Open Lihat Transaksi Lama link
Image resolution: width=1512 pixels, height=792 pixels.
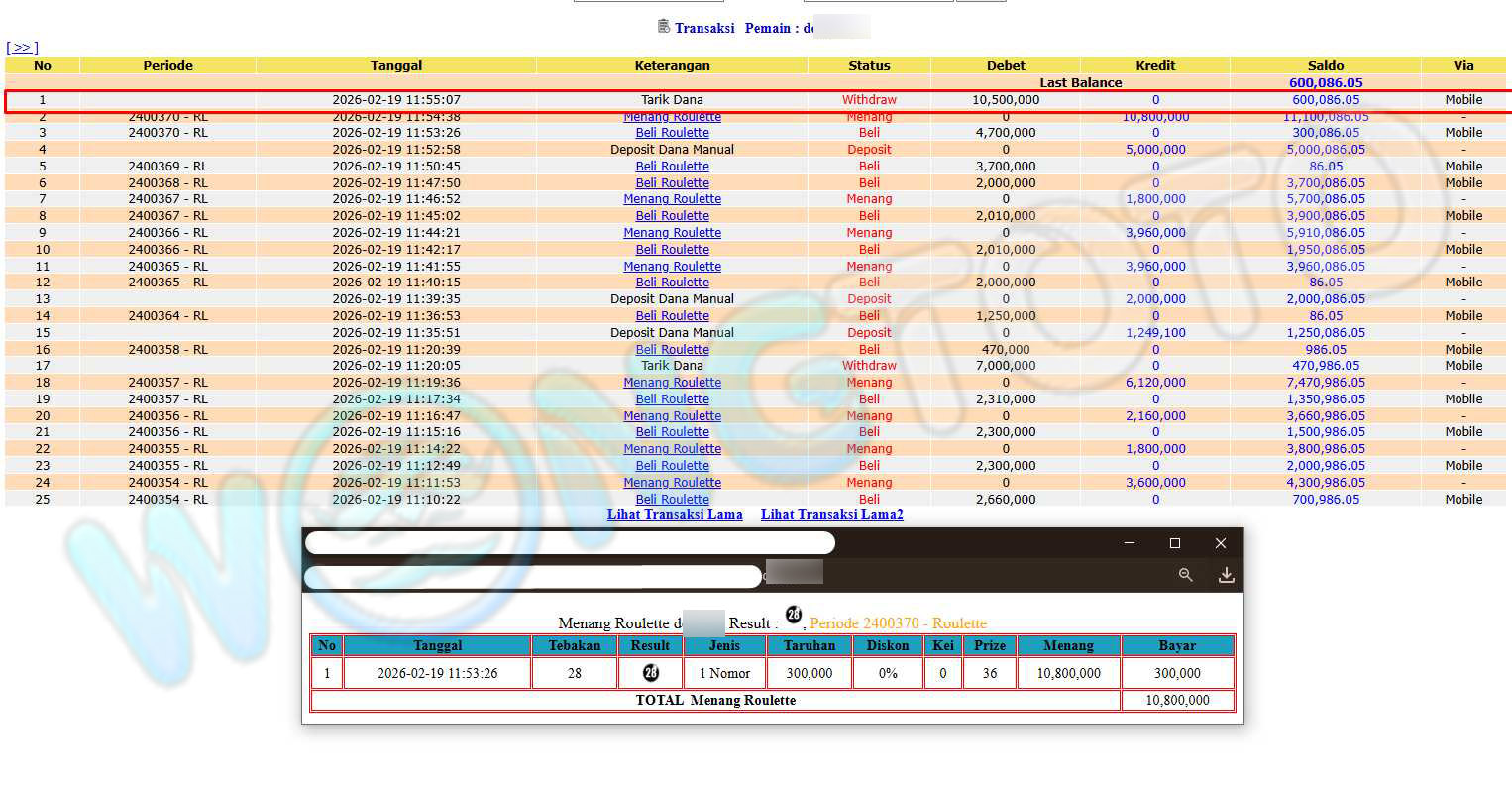pos(674,514)
